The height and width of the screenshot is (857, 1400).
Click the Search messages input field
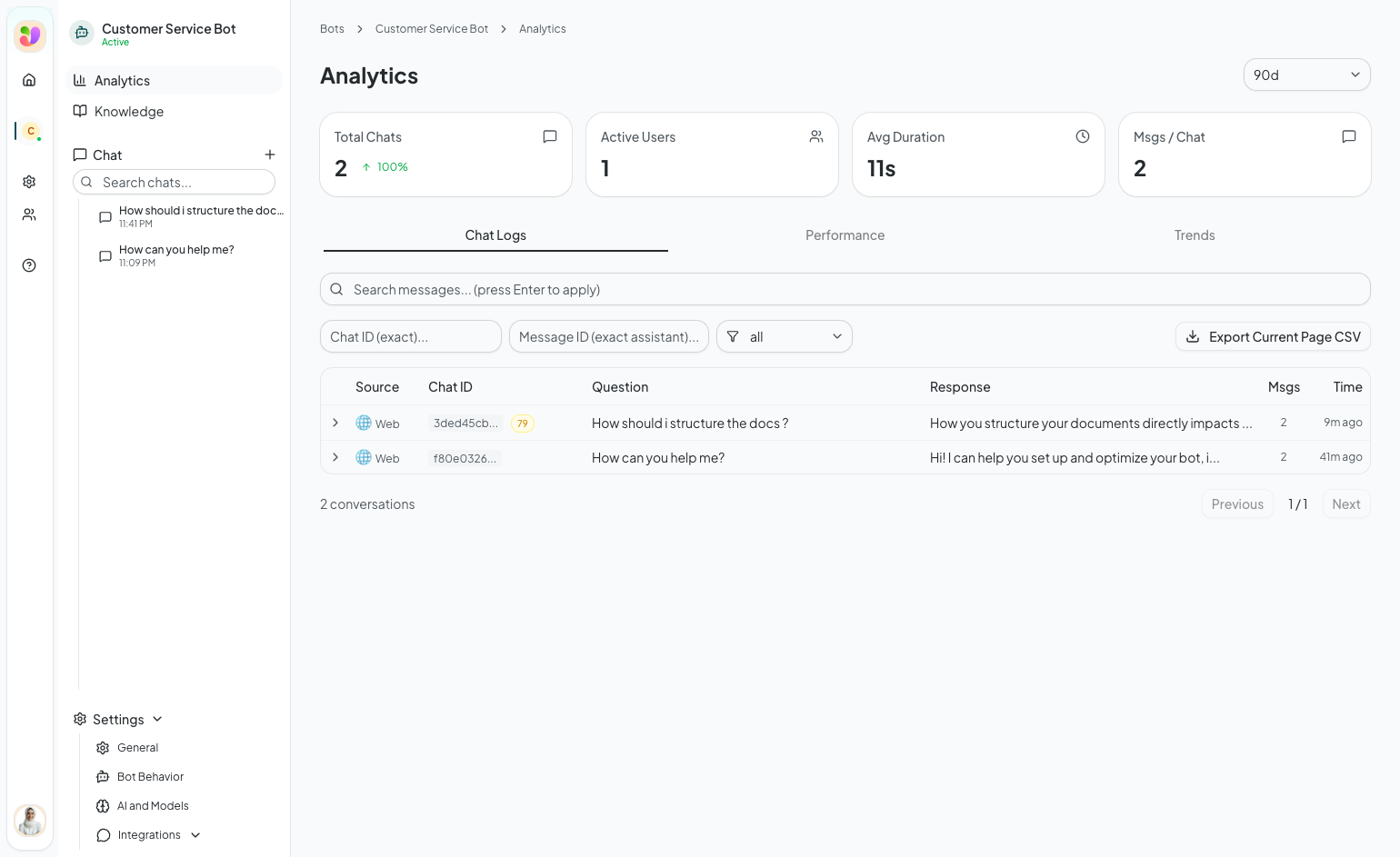point(845,289)
